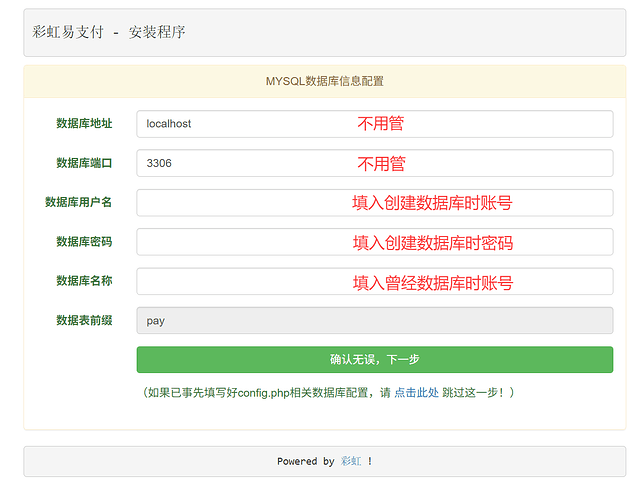This screenshot has height=500, width=644.
Task: Click the Powered by footer text
Action: tap(305, 461)
